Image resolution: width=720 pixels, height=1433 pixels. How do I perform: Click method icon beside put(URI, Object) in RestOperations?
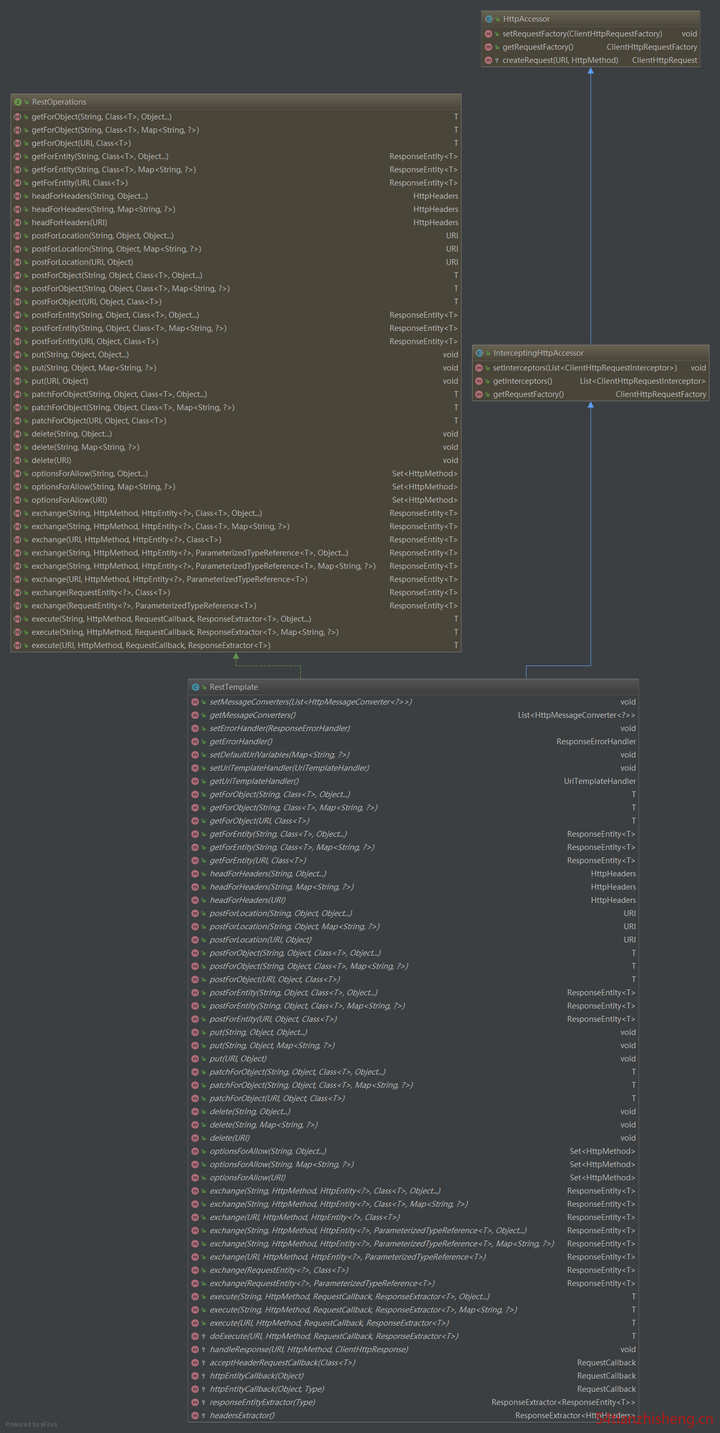17,381
